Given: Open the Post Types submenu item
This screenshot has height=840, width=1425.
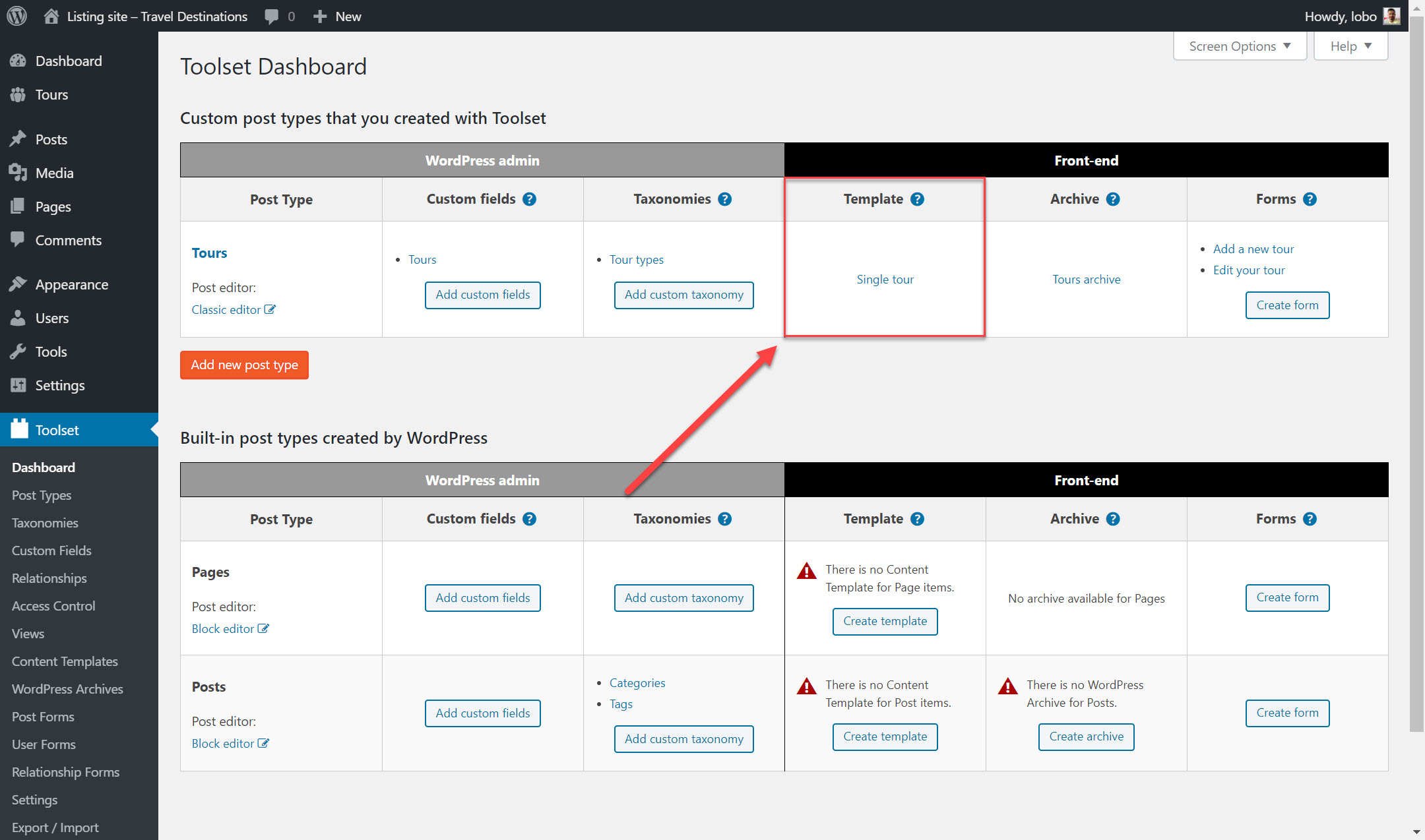Looking at the screenshot, I should (42, 495).
